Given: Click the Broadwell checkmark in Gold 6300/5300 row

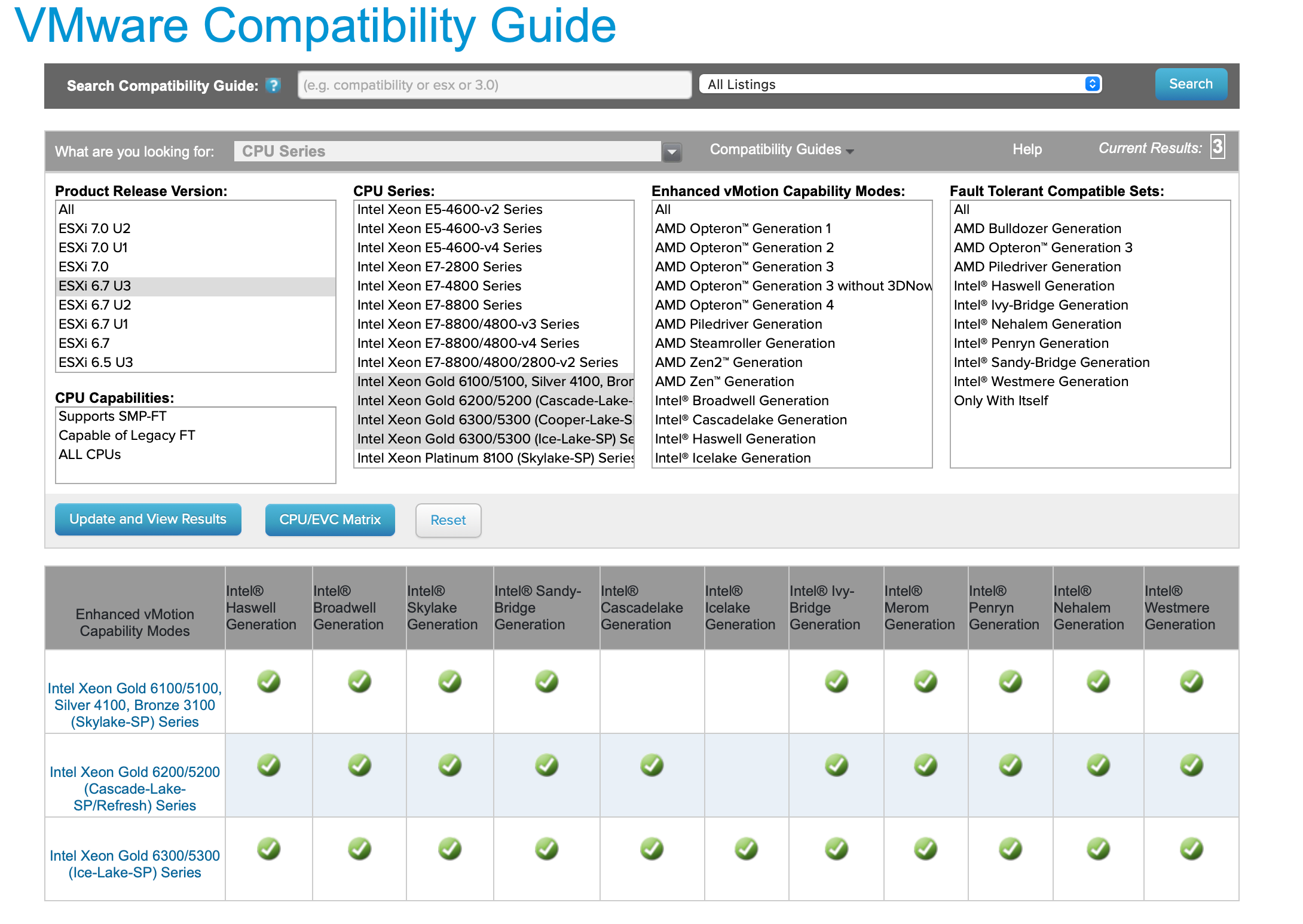Looking at the screenshot, I should pos(360,849).
